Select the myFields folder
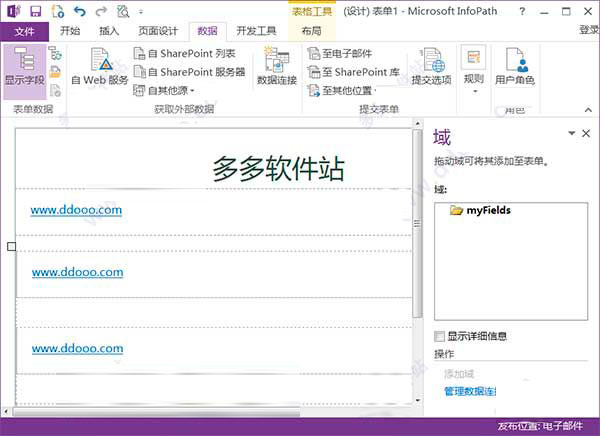Screen dimensions: 600x436 pos(480,210)
